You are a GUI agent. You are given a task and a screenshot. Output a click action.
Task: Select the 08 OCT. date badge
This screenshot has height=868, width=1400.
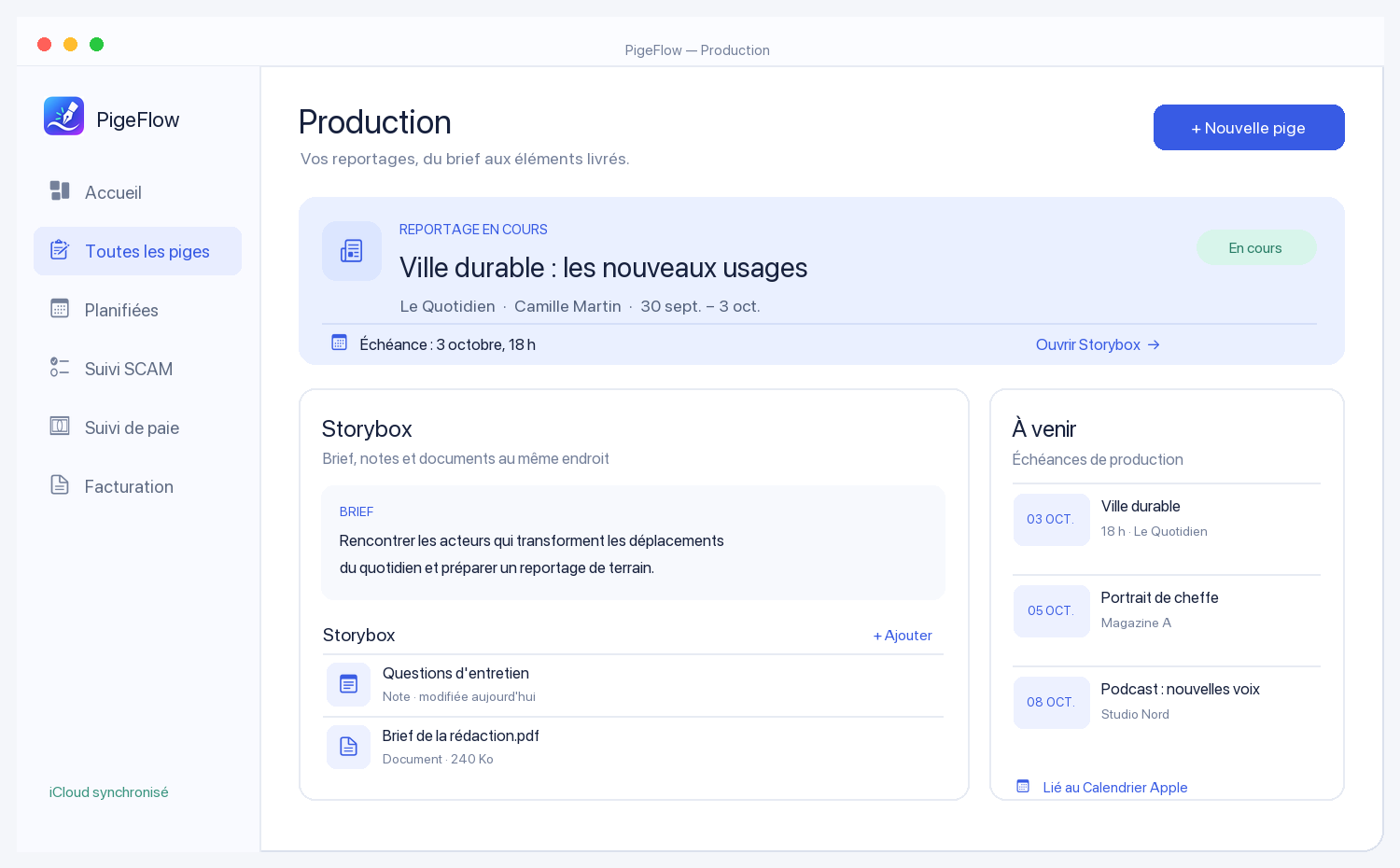click(1051, 703)
